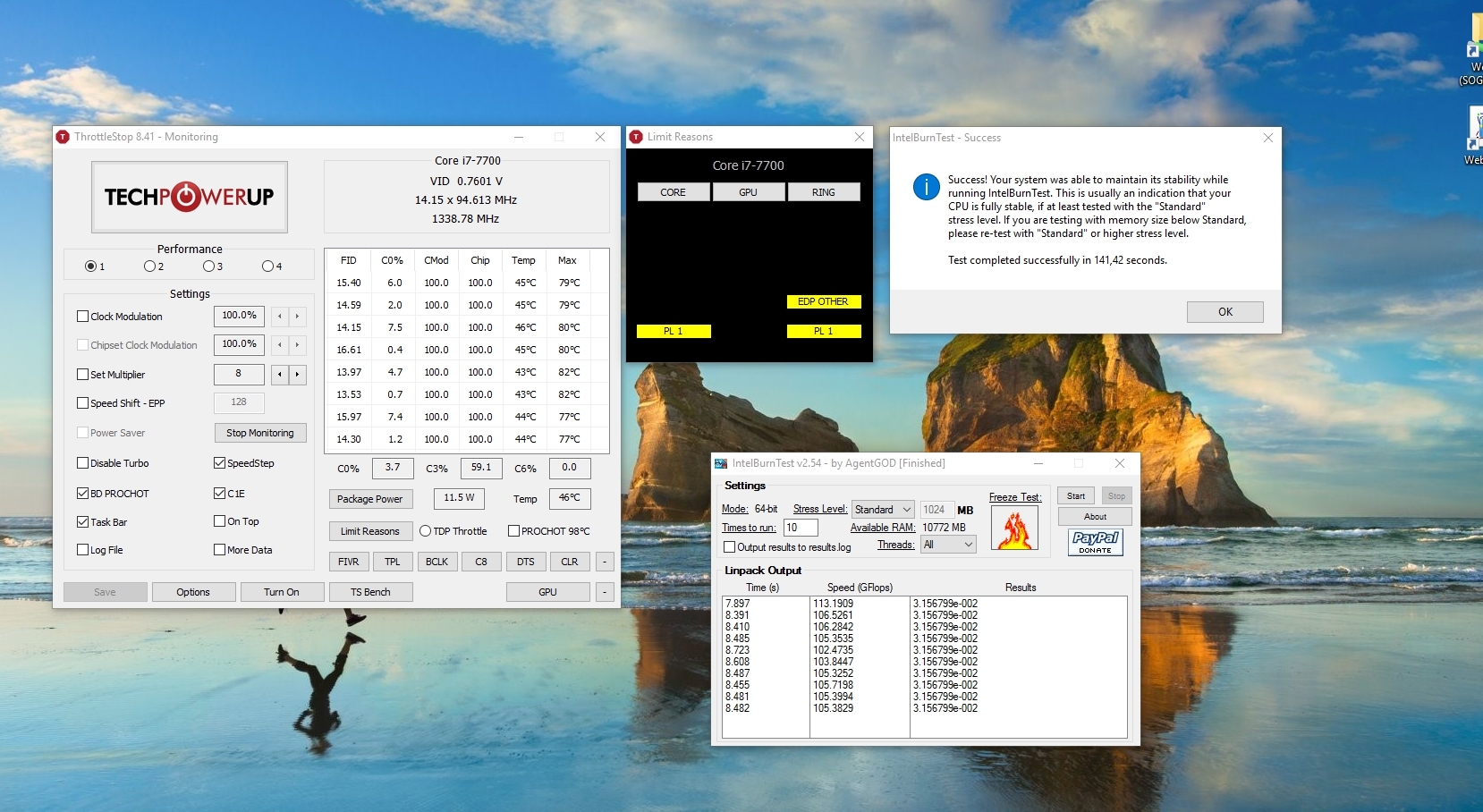Increase Set Multiplier with right arrow

(x=298, y=375)
